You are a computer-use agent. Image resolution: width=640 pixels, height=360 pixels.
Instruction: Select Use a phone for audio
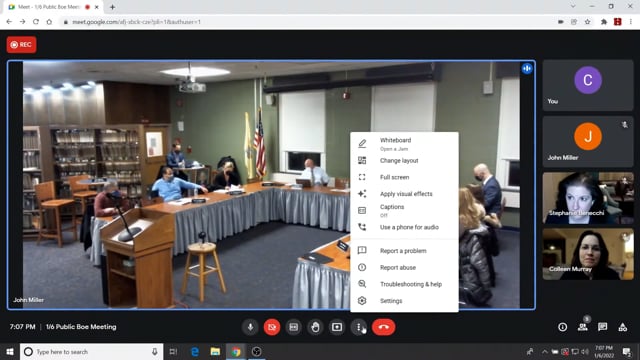404,227
